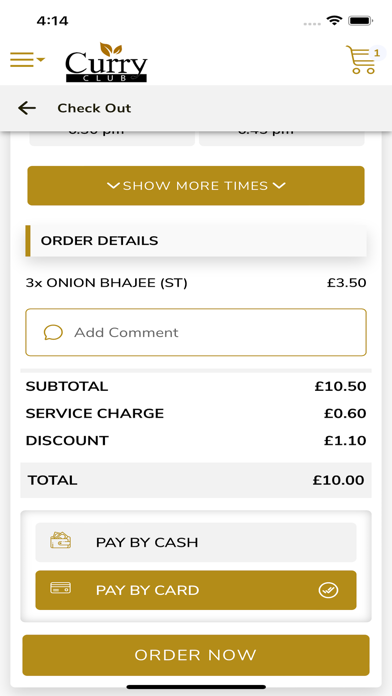Screen dimensions: 392x696
Task: Tap the credit card icon
Action: tap(60, 589)
